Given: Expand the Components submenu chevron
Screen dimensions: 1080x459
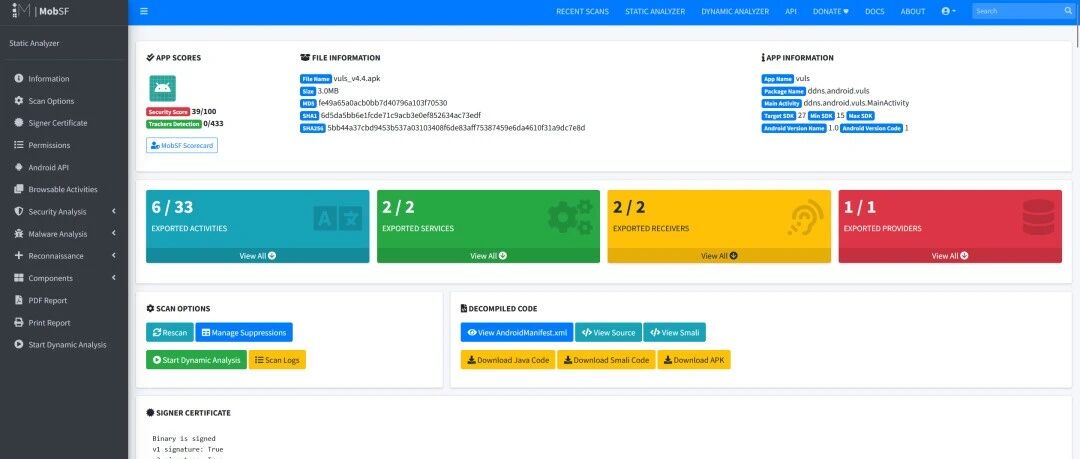Looking at the screenshot, I should tap(114, 277).
